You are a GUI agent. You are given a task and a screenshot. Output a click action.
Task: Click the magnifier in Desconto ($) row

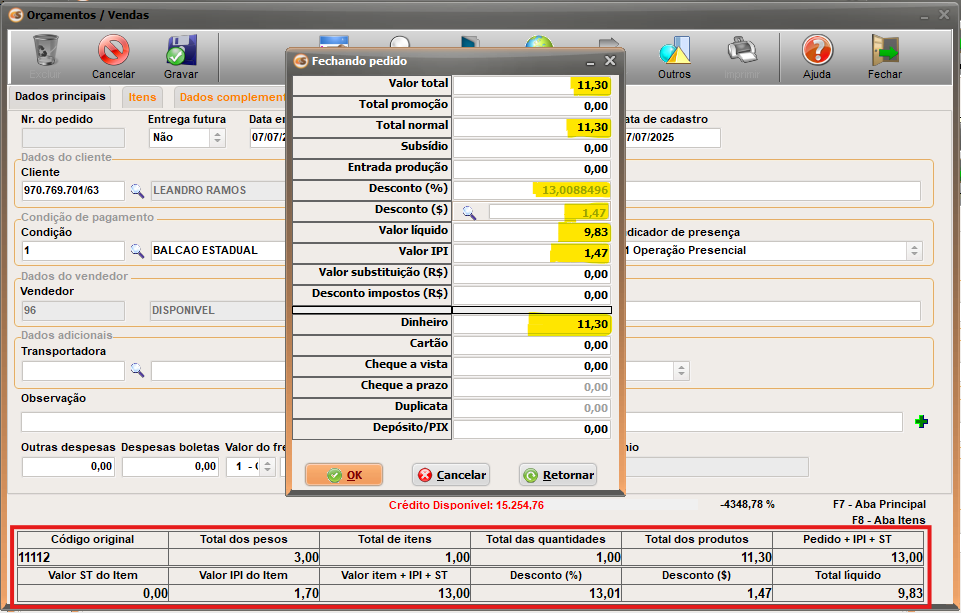point(468,212)
